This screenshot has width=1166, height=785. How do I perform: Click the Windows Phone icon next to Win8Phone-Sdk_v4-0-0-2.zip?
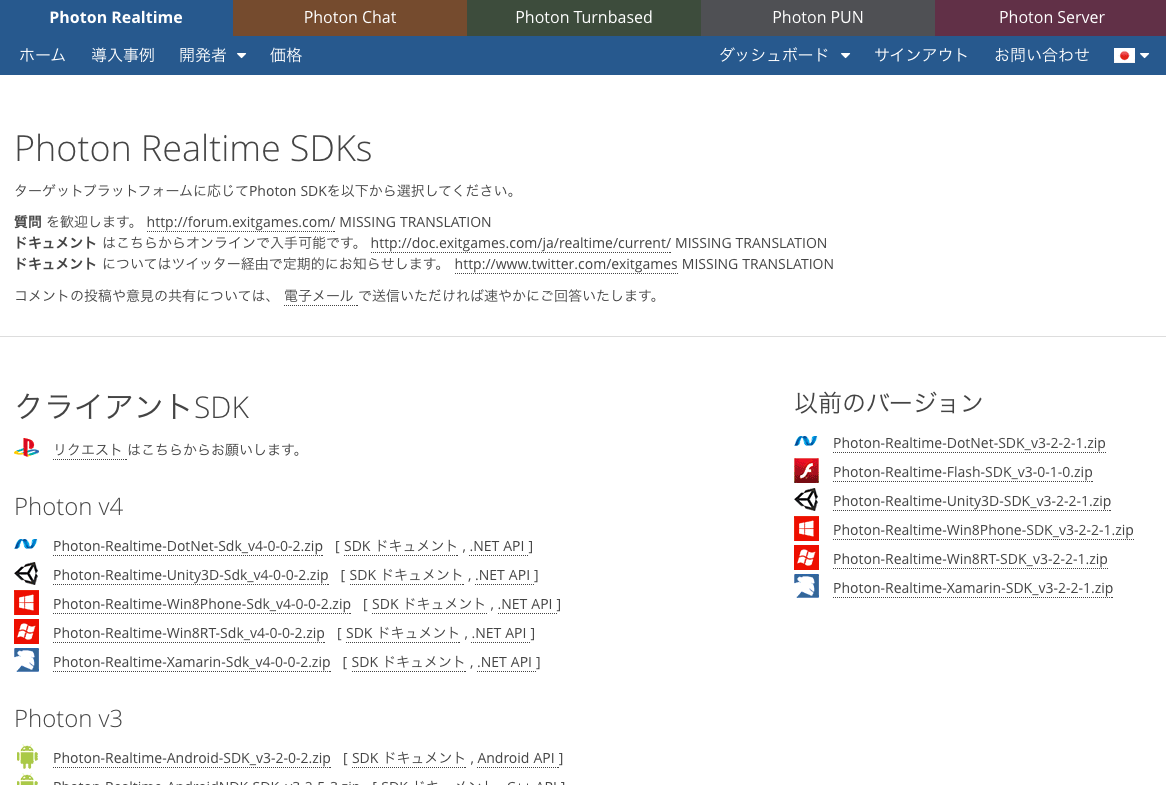[x=26, y=603]
